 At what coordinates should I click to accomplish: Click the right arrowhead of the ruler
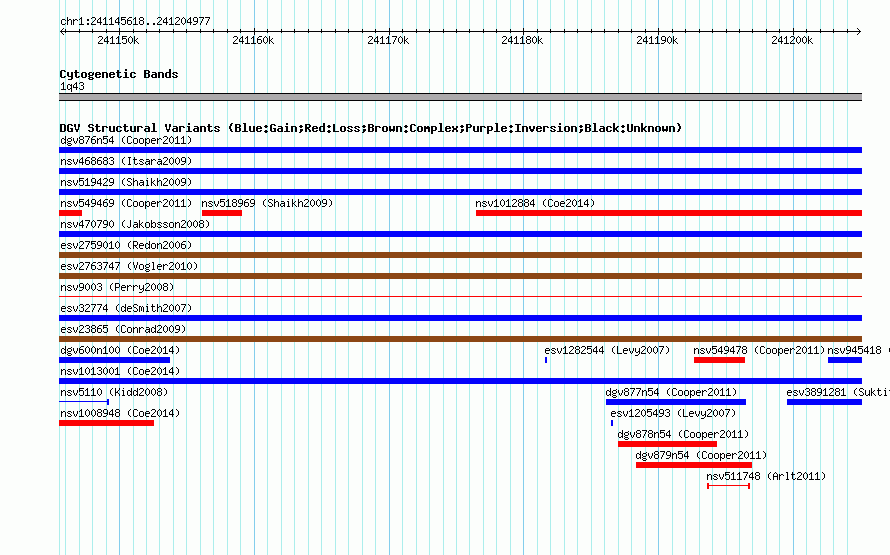point(858,31)
